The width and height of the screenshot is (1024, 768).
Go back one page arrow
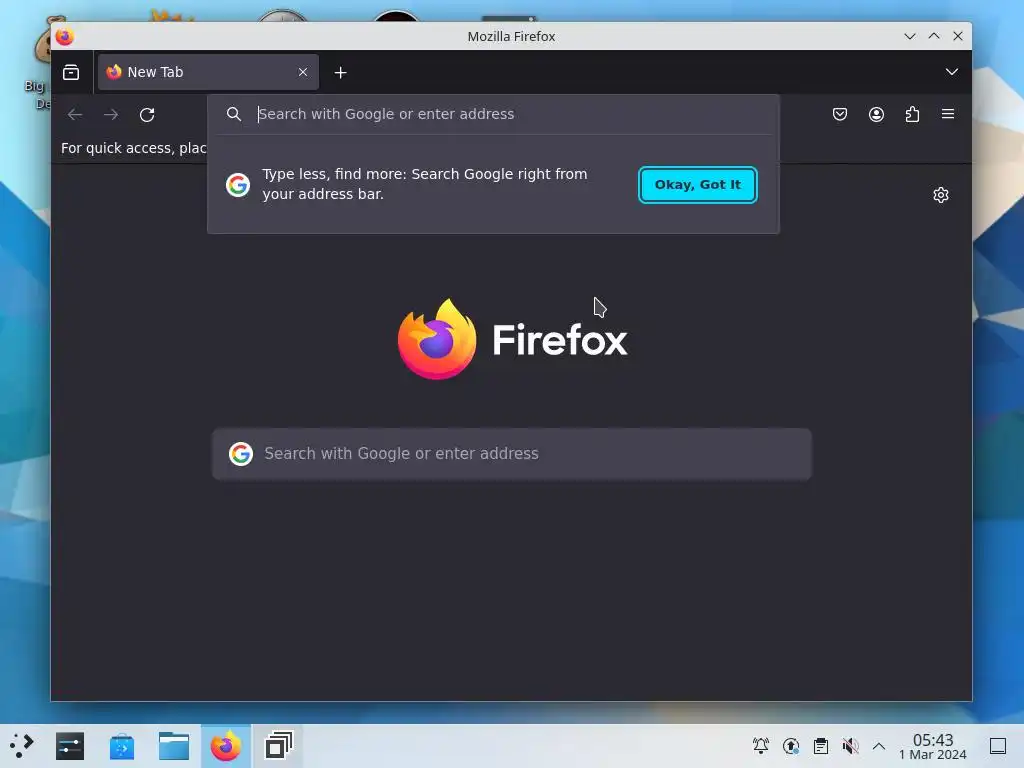coord(75,115)
